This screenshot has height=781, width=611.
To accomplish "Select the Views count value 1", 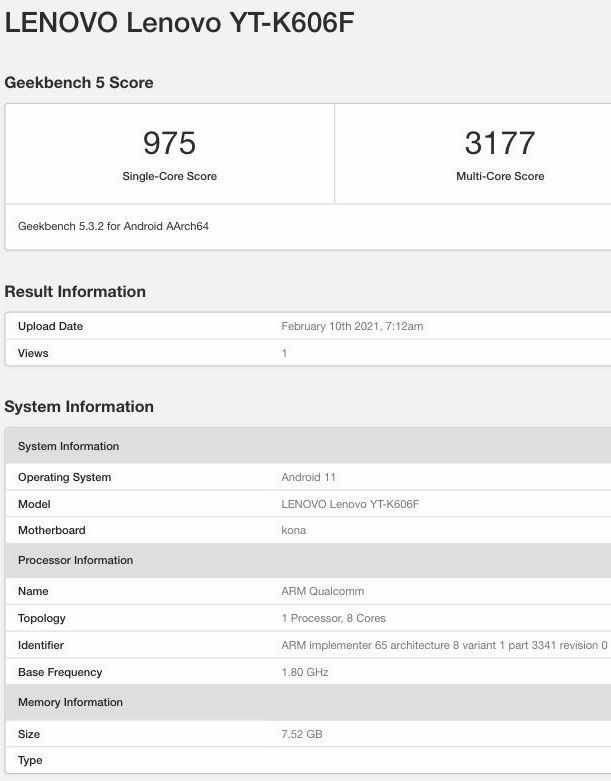I will coord(284,353).
